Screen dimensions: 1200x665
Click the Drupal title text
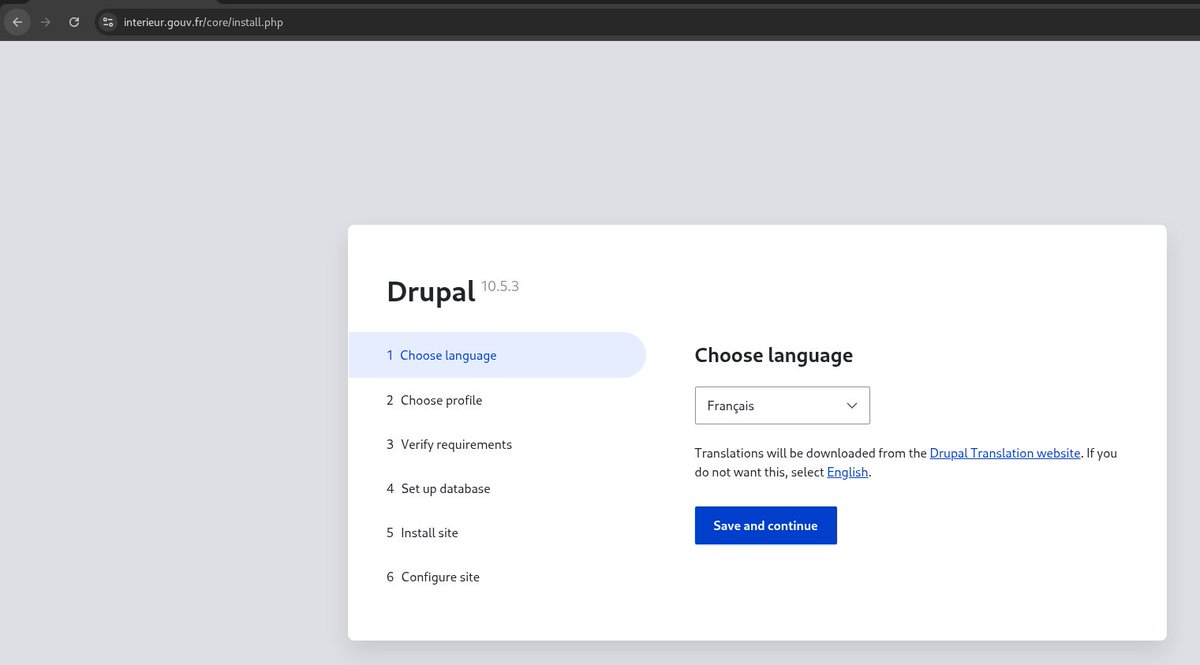[x=431, y=292]
